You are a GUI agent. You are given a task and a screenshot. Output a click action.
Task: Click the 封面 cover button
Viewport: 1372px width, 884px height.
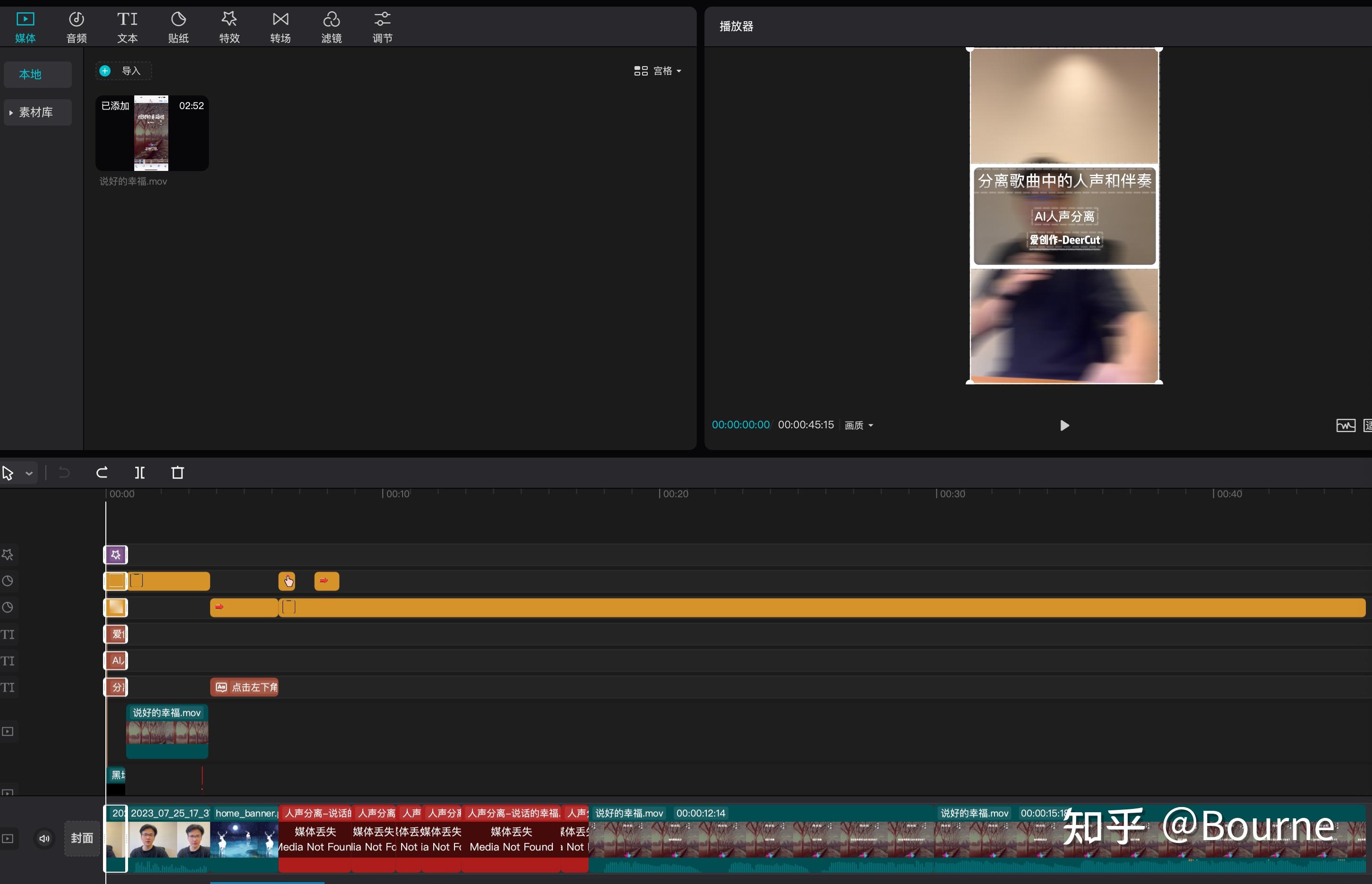82,838
